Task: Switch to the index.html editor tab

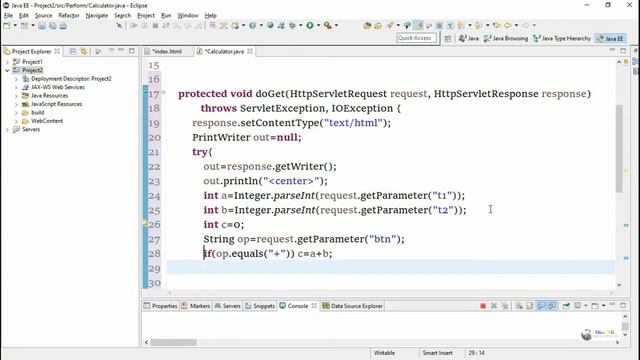Action: click(x=167, y=51)
